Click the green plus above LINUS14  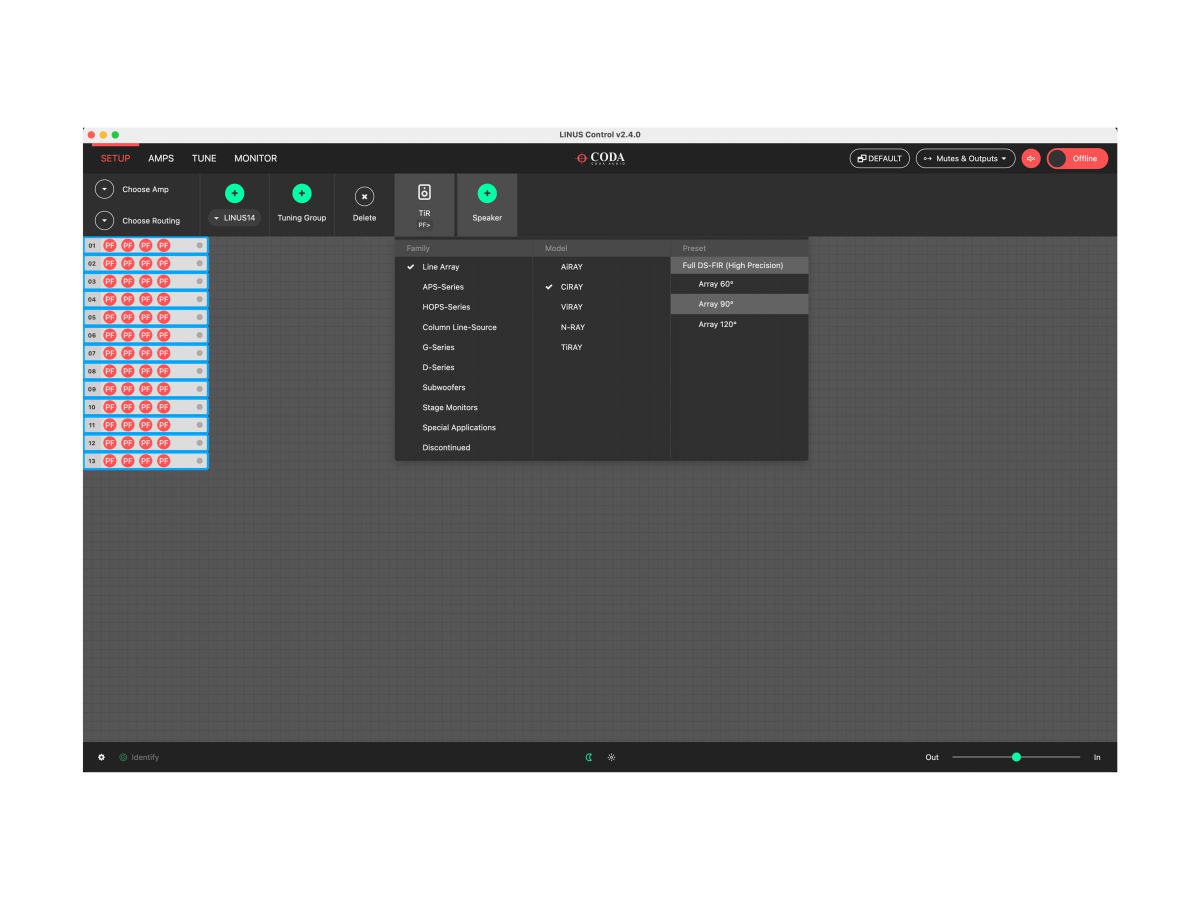(234, 194)
